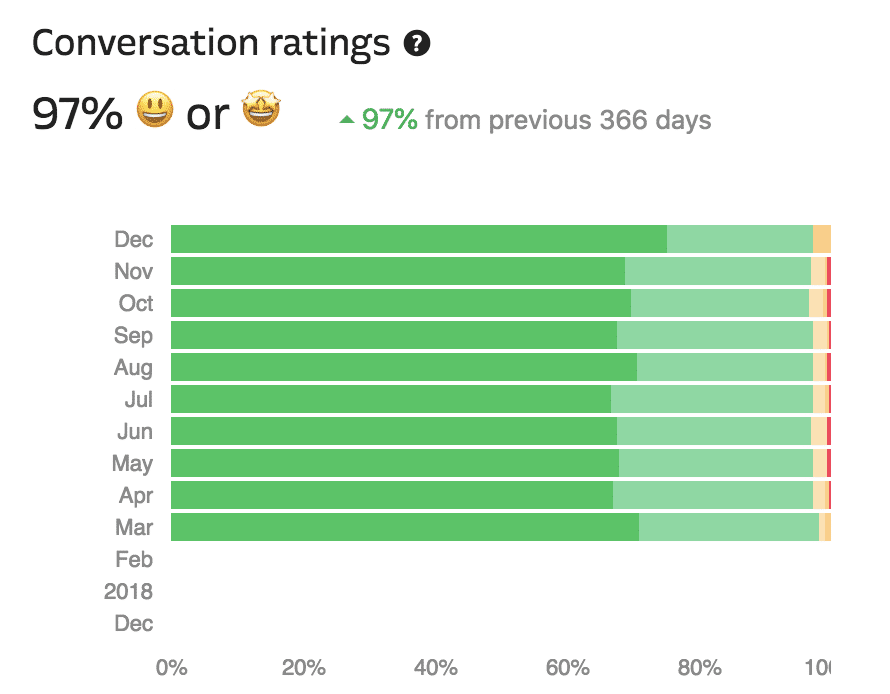890x694 pixels.
Task: Select the light green segment of top Dec bar
Action: coord(740,239)
